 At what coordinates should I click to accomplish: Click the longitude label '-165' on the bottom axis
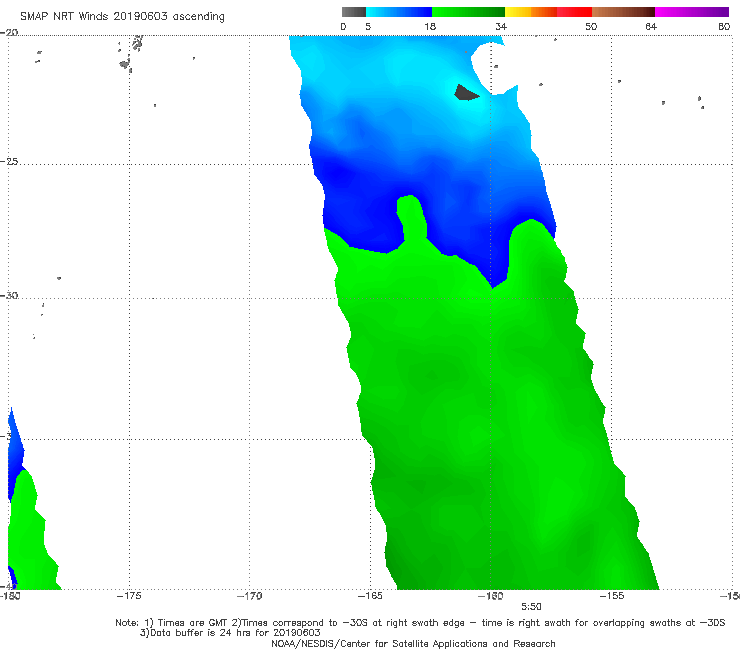(370, 596)
